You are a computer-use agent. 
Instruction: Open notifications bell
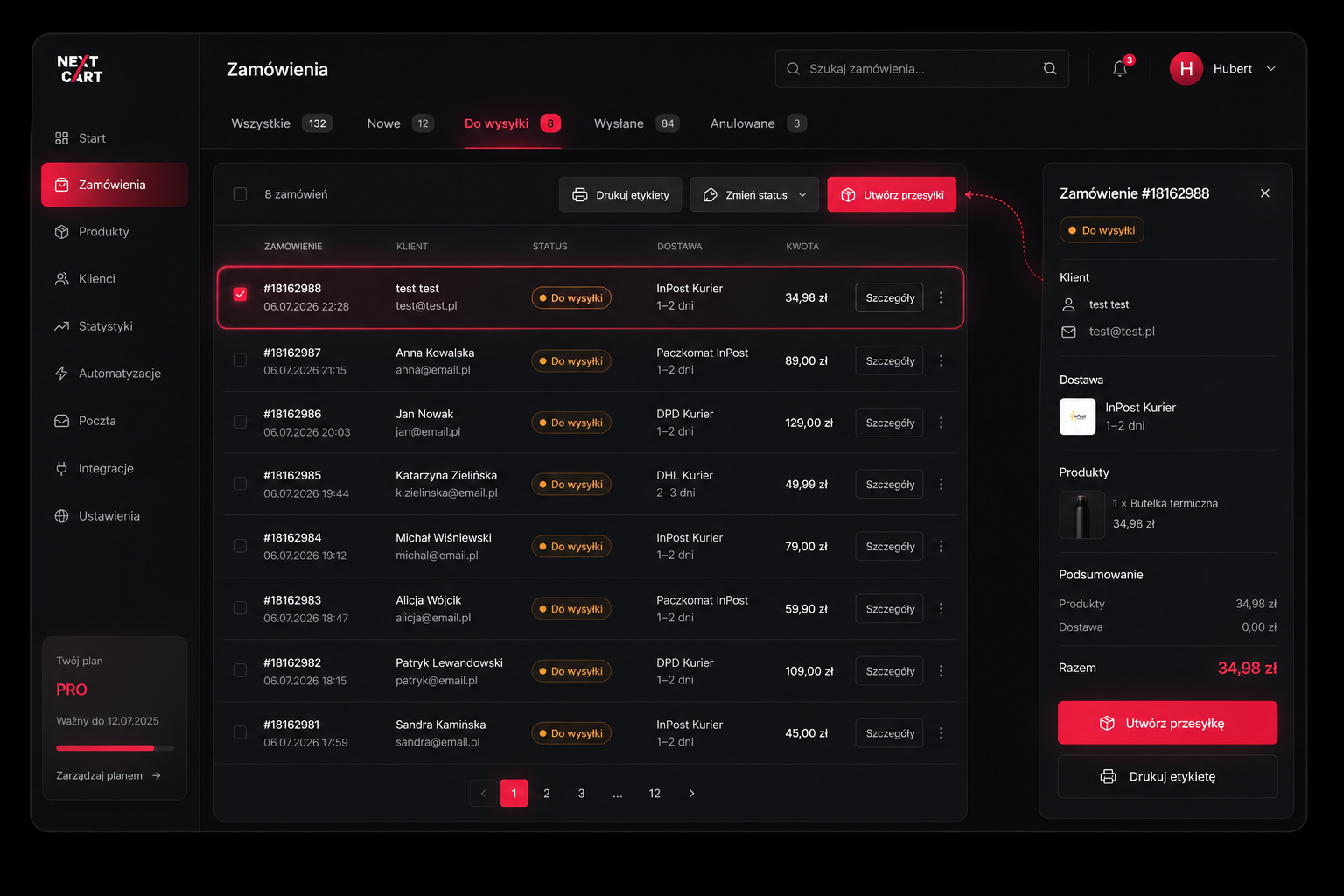click(1120, 68)
